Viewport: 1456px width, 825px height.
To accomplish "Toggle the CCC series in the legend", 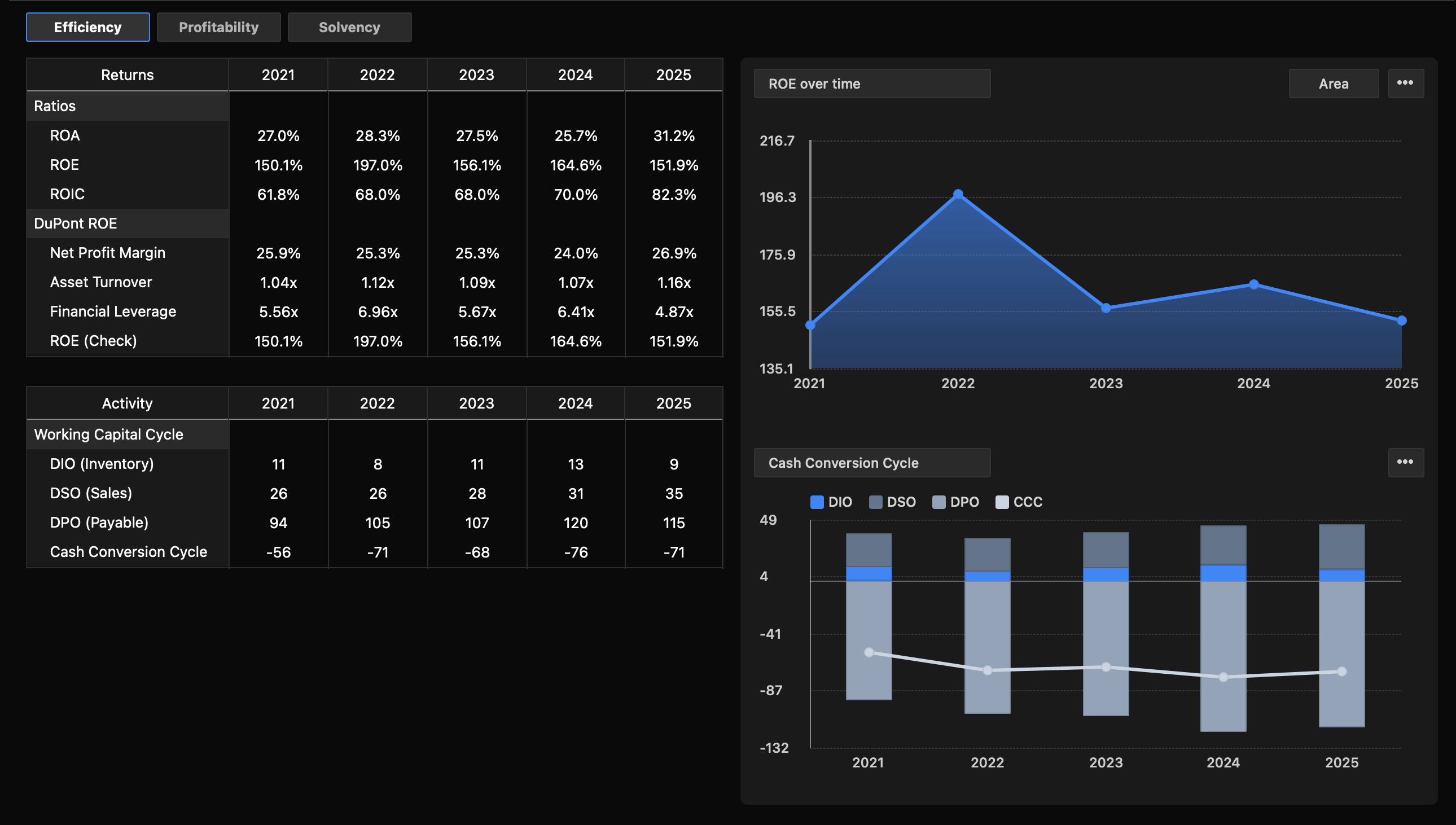I will point(1020,502).
